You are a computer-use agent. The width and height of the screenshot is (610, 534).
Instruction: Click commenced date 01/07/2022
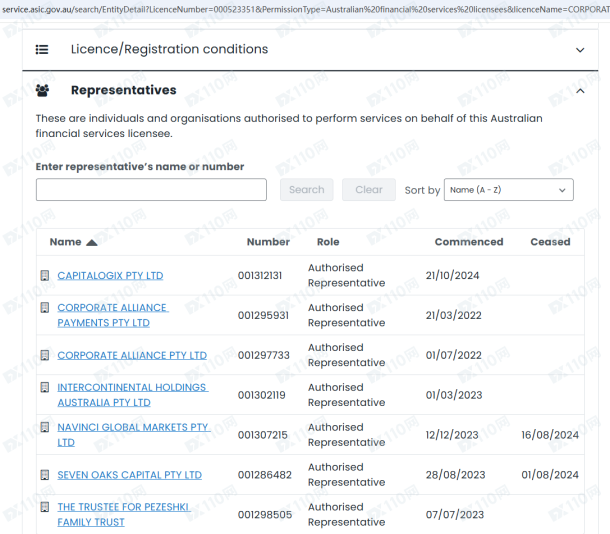point(454,355)
